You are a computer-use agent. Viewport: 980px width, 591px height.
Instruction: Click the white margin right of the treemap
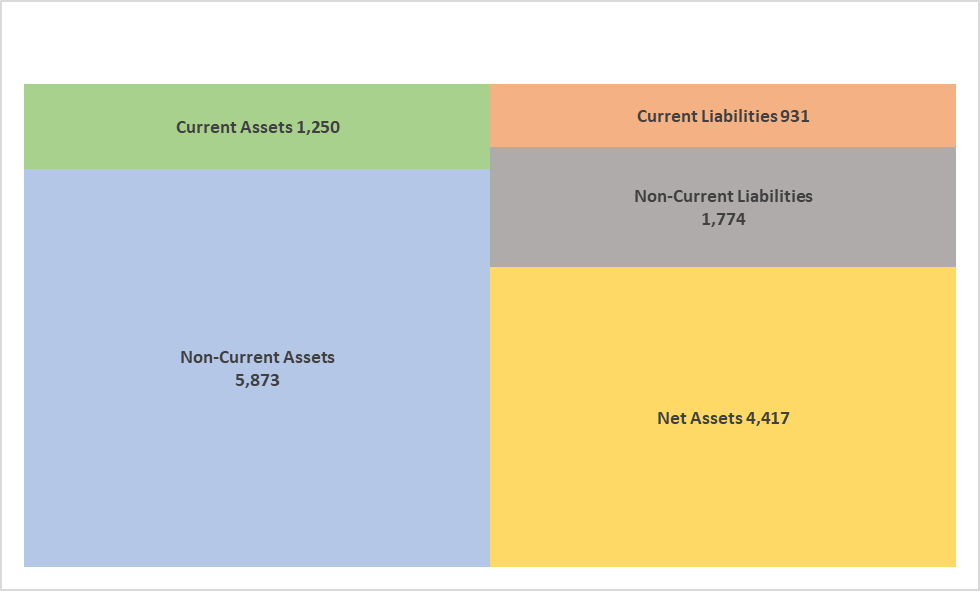(967, 325)
